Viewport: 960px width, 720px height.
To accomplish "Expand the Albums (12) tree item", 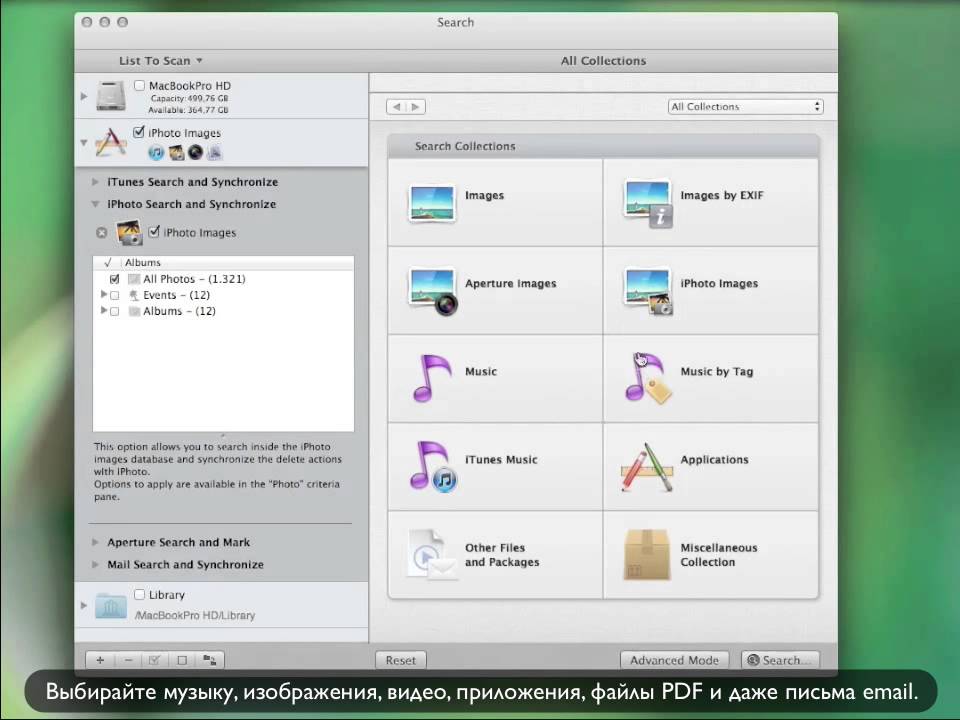I will coord(103,310).
